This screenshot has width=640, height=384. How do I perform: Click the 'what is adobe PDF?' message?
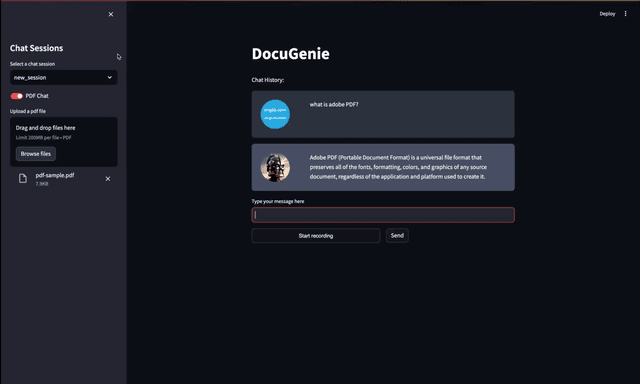pyautogui.click(x=334, y=104)
